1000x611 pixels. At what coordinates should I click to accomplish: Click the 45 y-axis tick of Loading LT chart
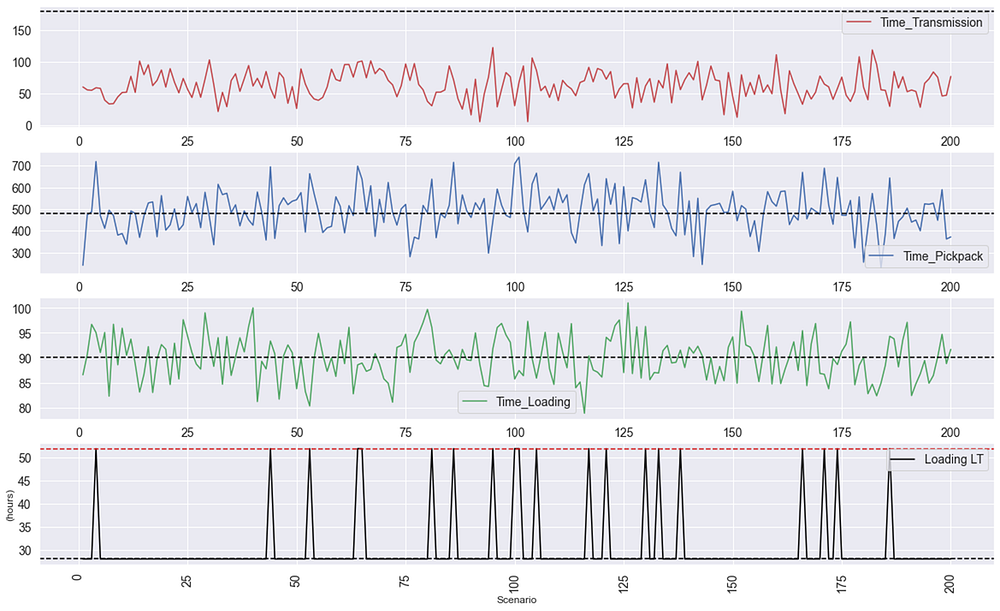coord(25,482)
